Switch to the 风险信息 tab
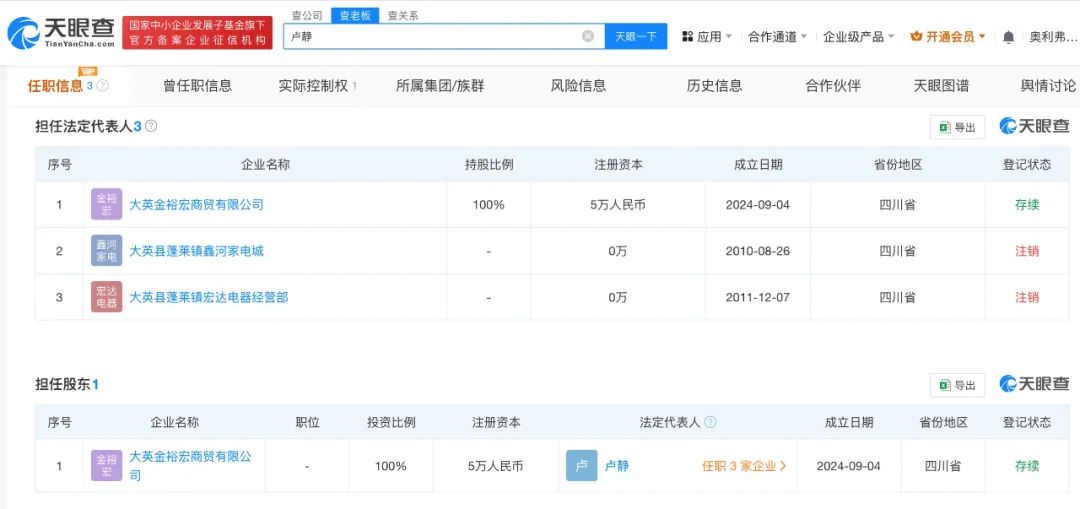 [578, 86]
